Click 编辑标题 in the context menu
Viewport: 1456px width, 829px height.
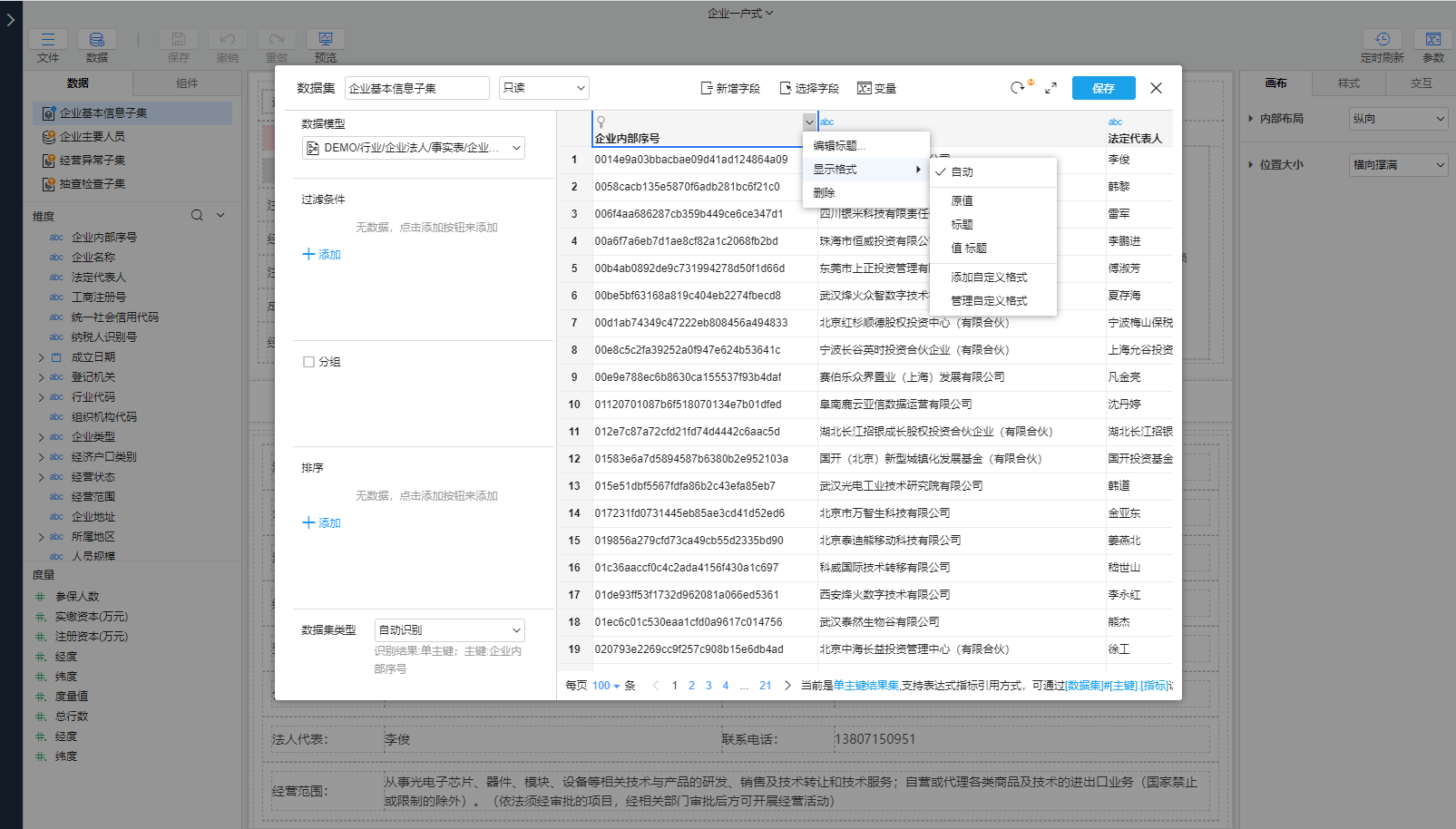click(839, 145)
